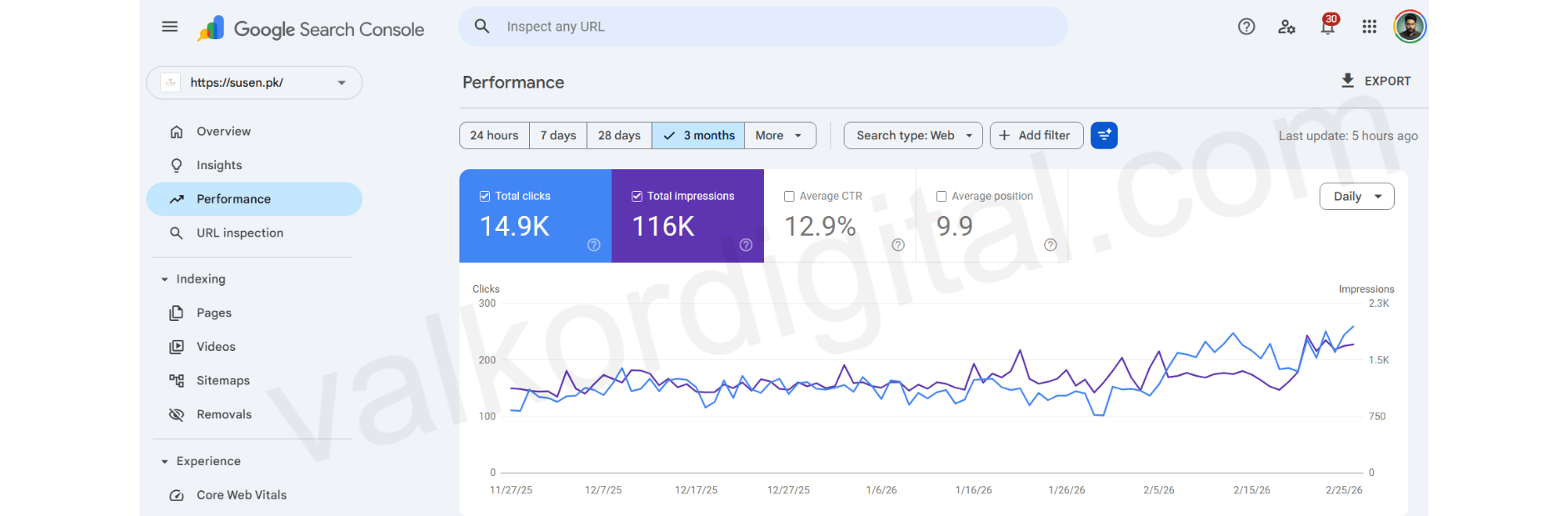Collapse the Indexing section
1568x516 pixels.
click(x=165, y=279)
